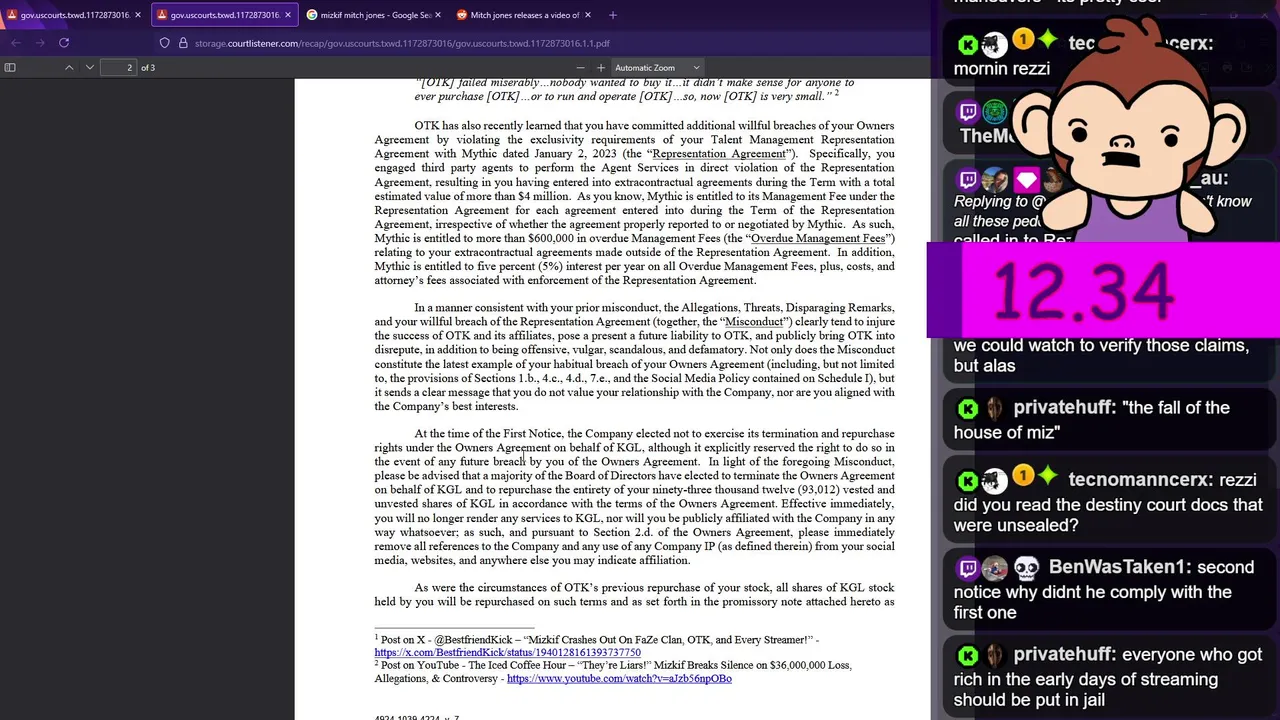Close the Mitch jones releases tab
Image resolution: width=1280 pixels, height=720 pixels.
point(588,15)
